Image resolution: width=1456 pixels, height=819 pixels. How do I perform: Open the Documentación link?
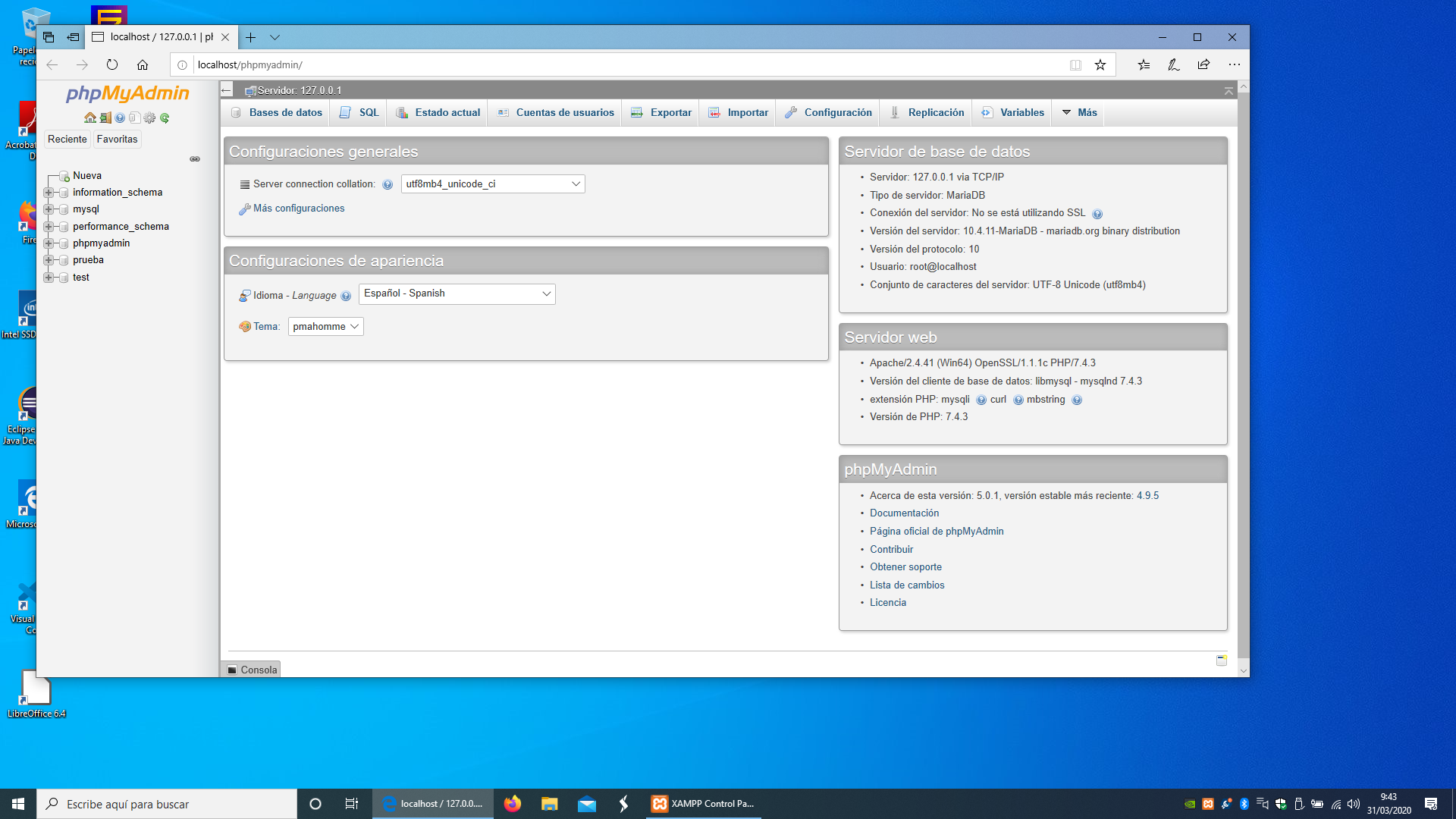[904, 513]
